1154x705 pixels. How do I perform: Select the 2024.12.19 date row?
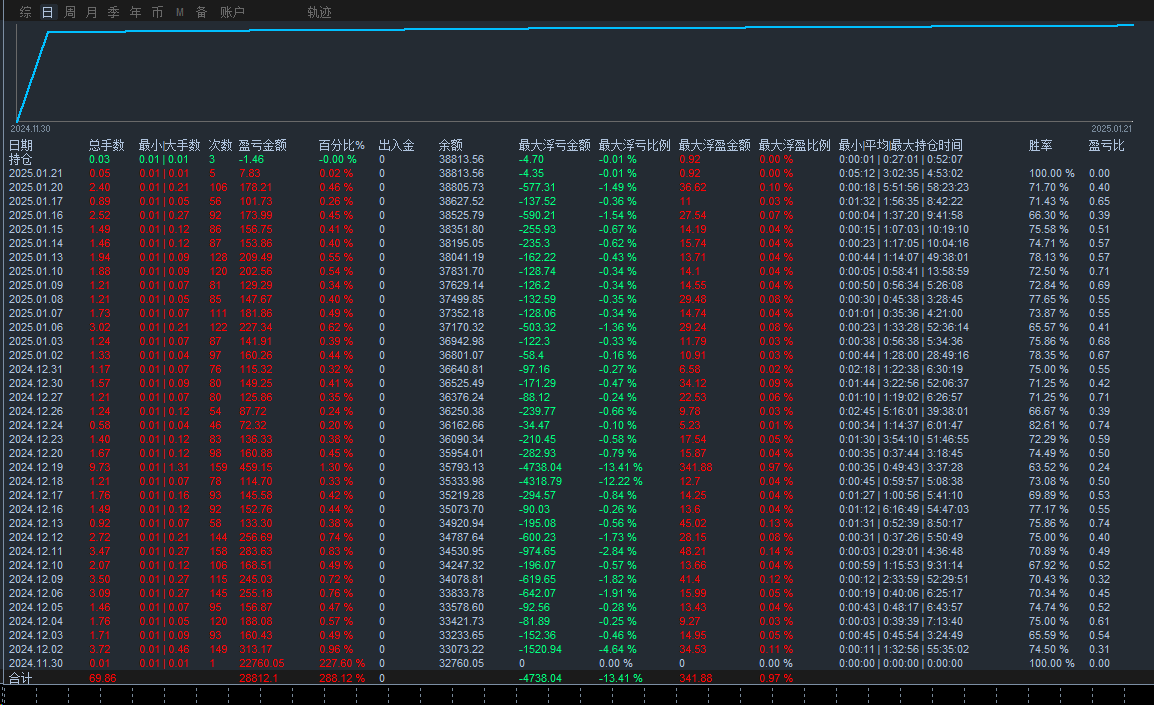(36, 467)
